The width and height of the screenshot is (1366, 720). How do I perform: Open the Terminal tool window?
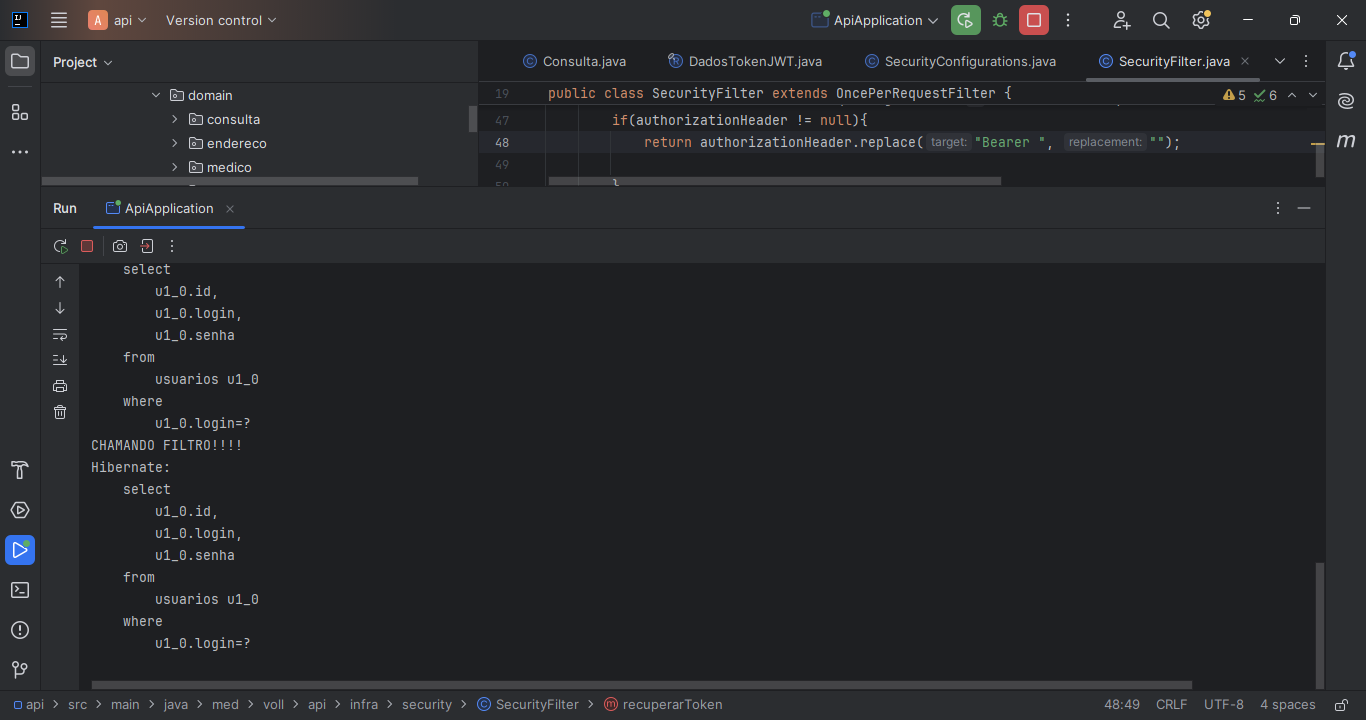[x=20, y=590]
